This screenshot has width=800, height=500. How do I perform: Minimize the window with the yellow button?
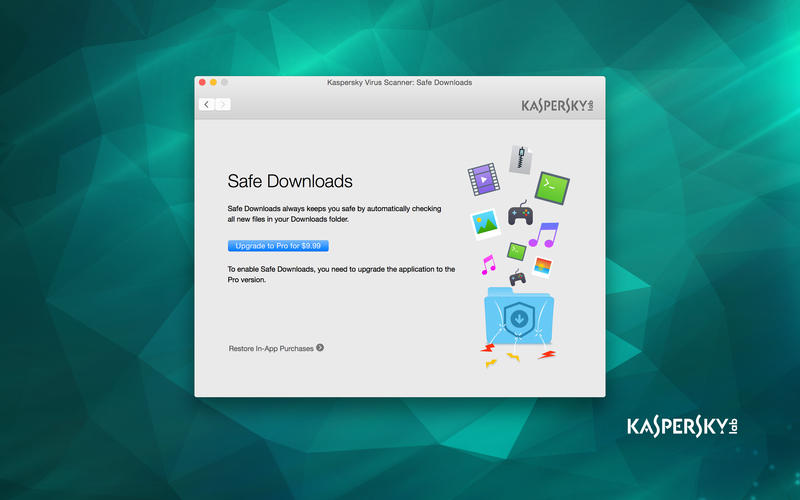[213, 82]
